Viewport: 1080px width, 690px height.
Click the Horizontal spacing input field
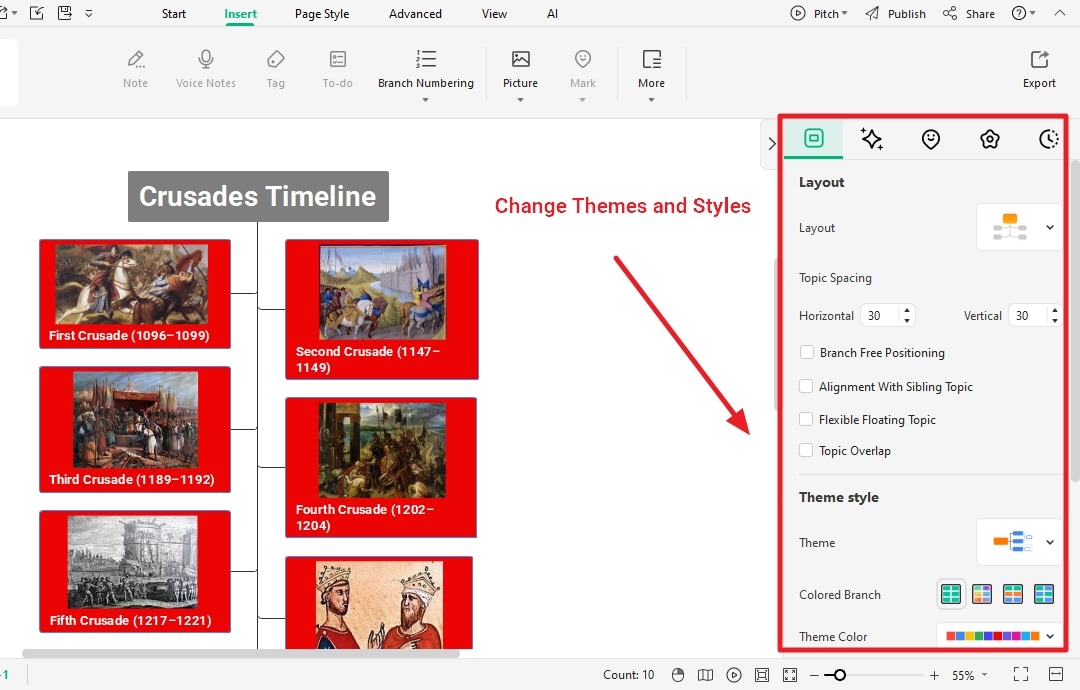[880, 315]
